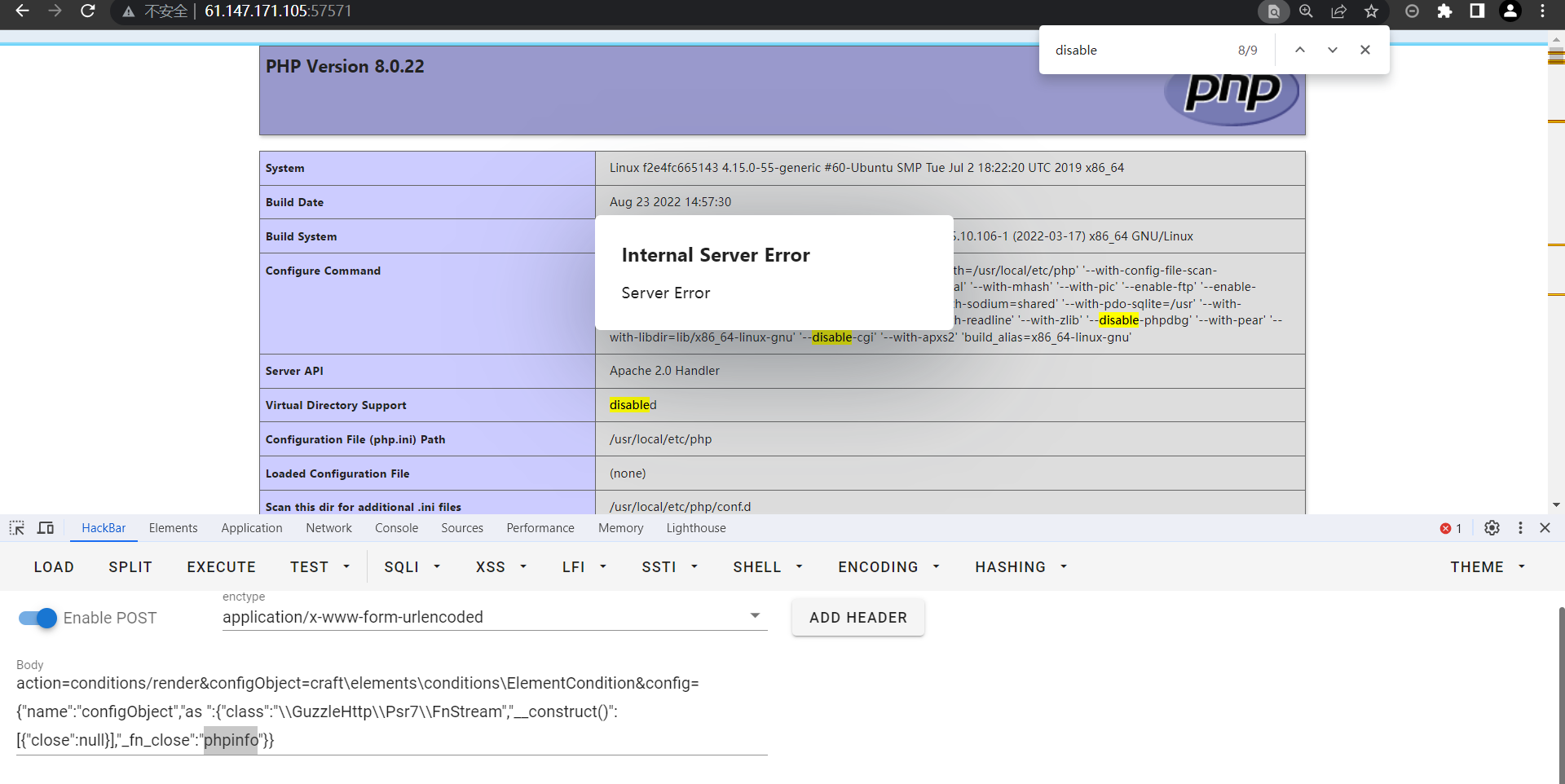Click the 'Aug 23 2022 14:57:30' build date
The height and width of the screenshot is (784, 1565).
point(670,202)
